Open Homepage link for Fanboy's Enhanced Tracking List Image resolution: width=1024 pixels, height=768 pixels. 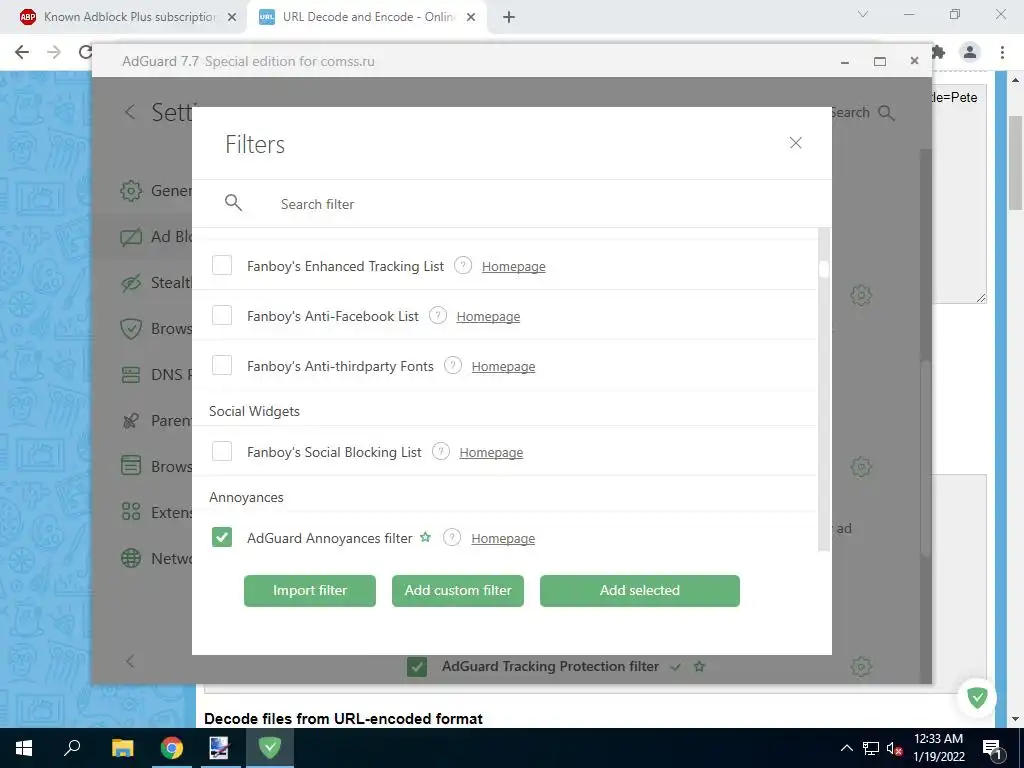(x=513, y=266)
